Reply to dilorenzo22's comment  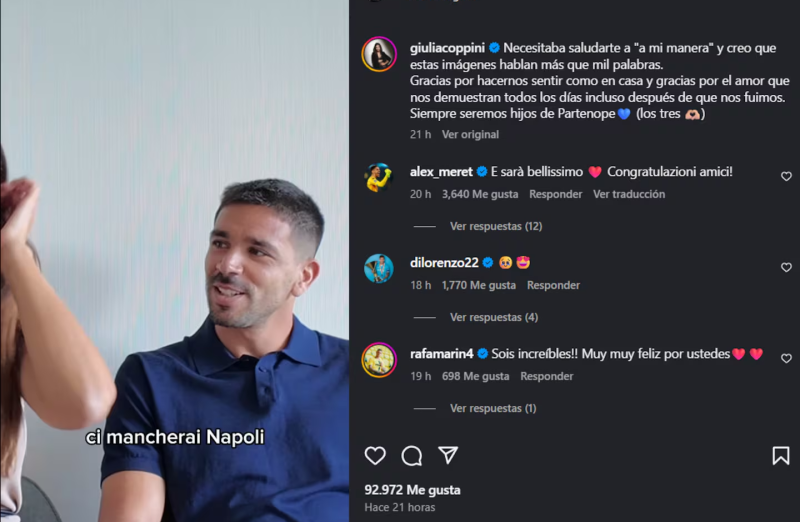point(553,285)
